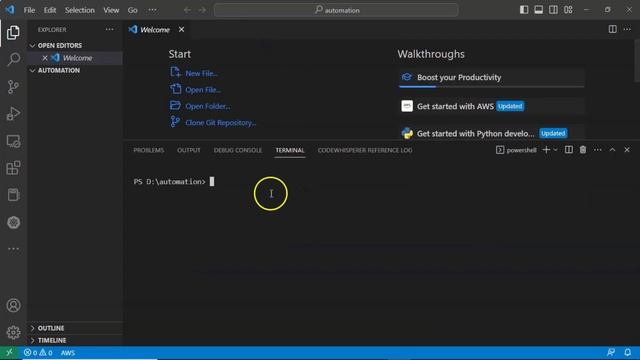Split the terminal

coord(569,150)
